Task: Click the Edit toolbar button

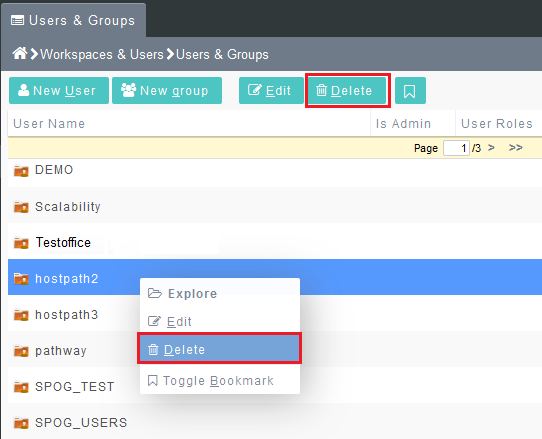Action: [x=271, y=91]
